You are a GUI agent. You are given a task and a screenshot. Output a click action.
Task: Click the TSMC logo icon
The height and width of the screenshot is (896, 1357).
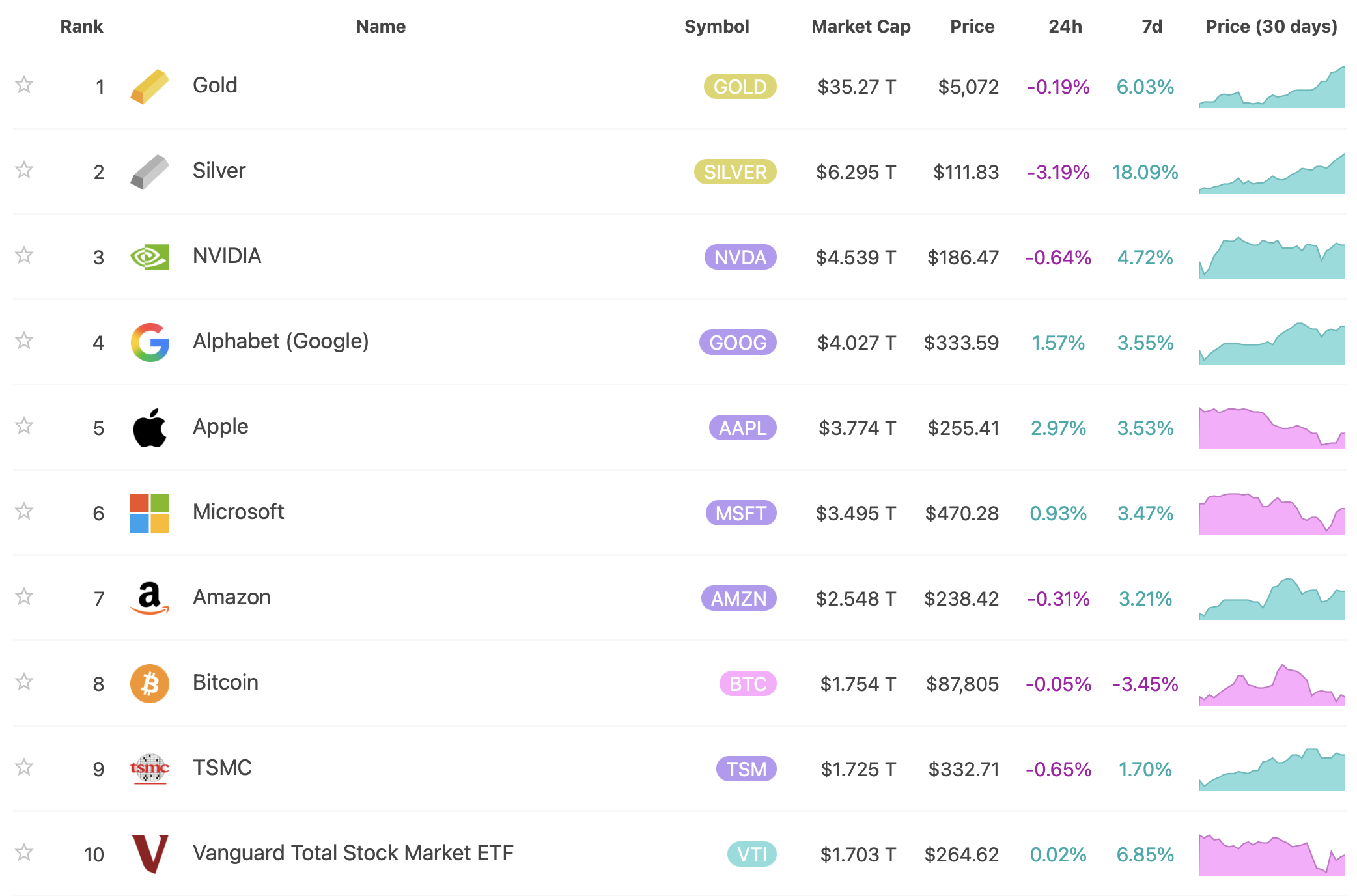pyautogui.click(x=150, y=769)
